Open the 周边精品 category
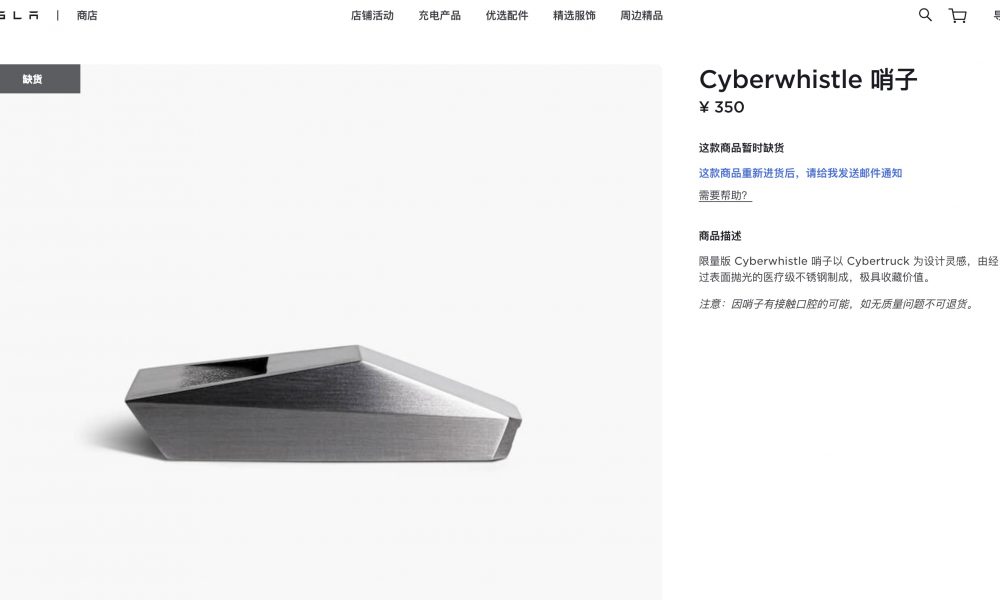The image size is (1000, 600). (641, 15)
